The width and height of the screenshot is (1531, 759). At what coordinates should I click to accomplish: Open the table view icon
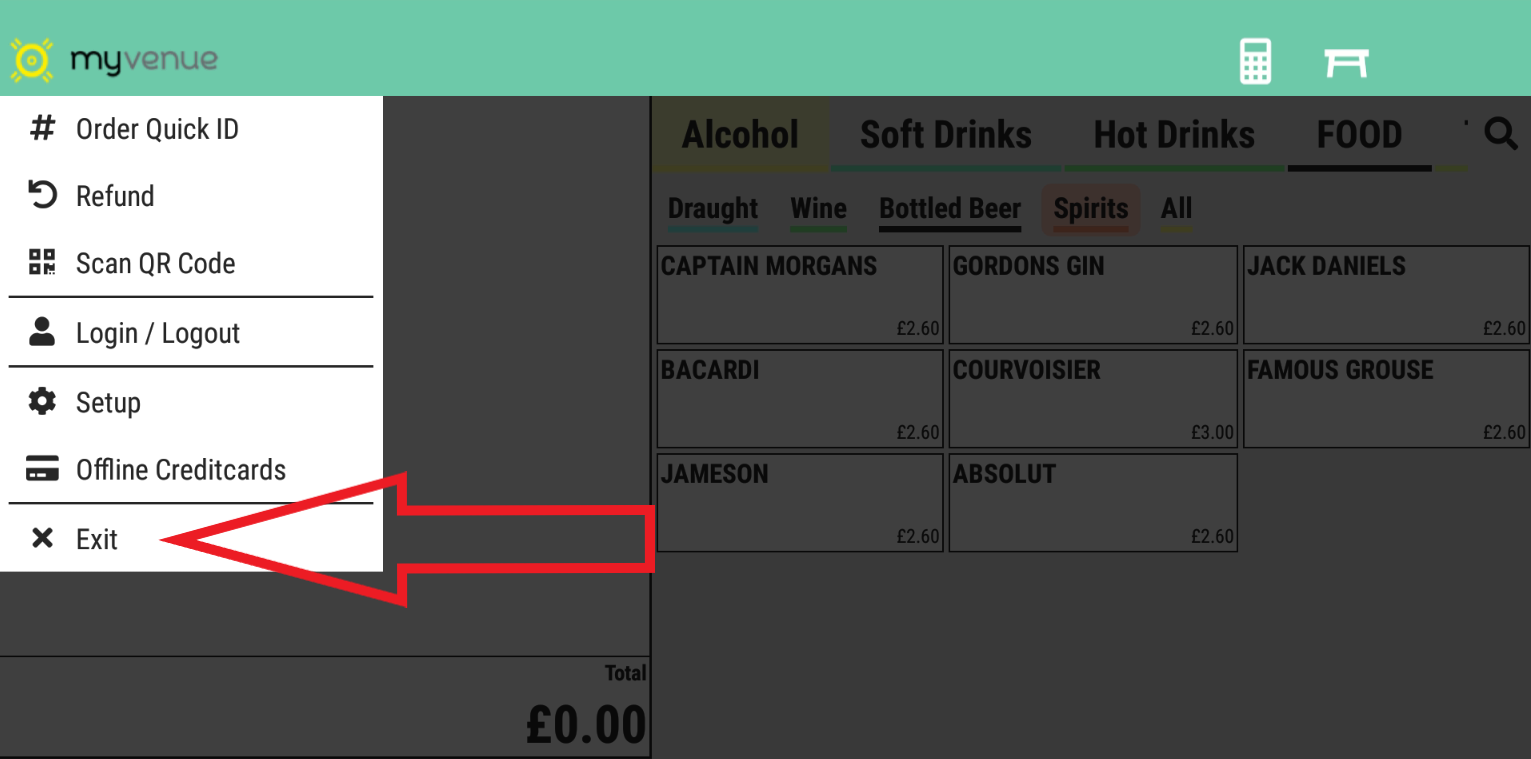tap(1346, 62)
